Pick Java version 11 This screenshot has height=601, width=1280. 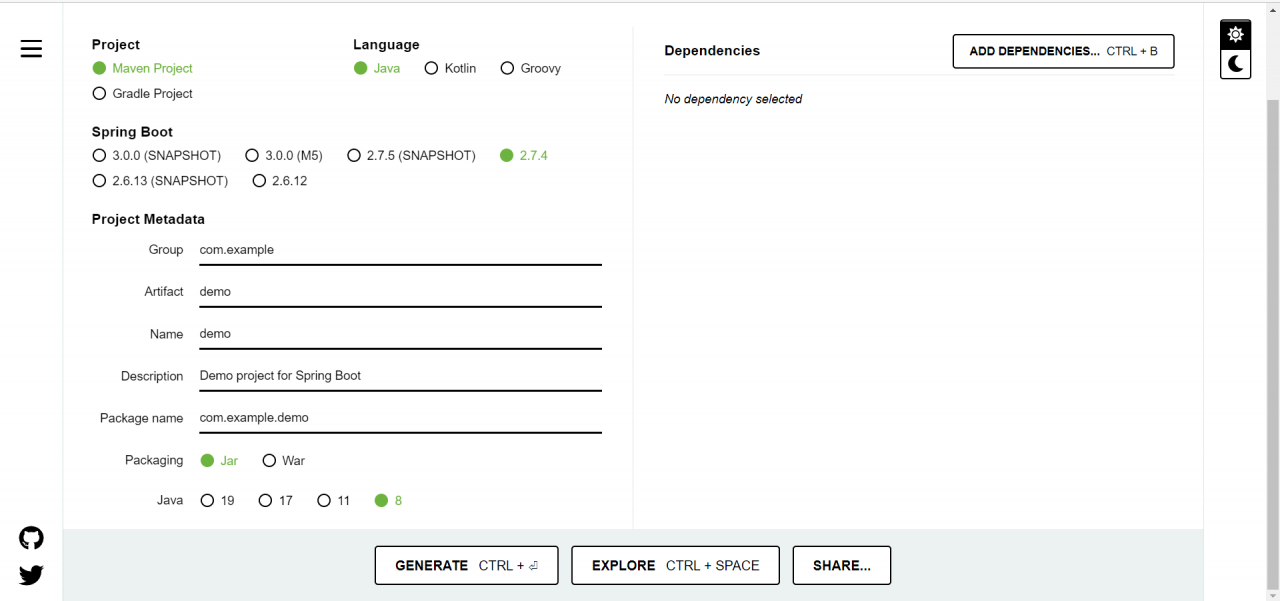333,500
